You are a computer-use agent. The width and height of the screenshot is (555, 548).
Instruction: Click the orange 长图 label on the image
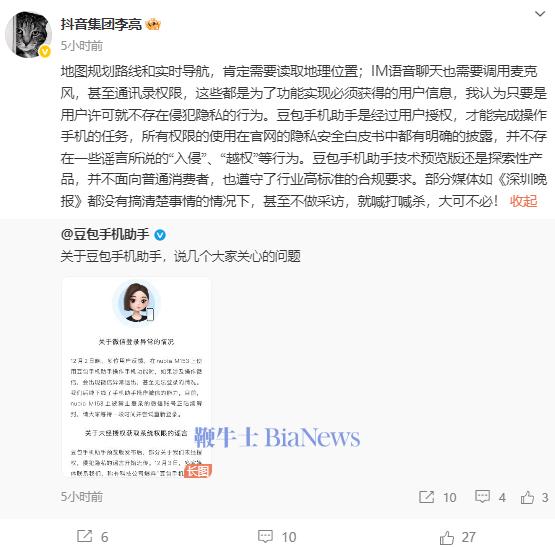click(198, 471)
